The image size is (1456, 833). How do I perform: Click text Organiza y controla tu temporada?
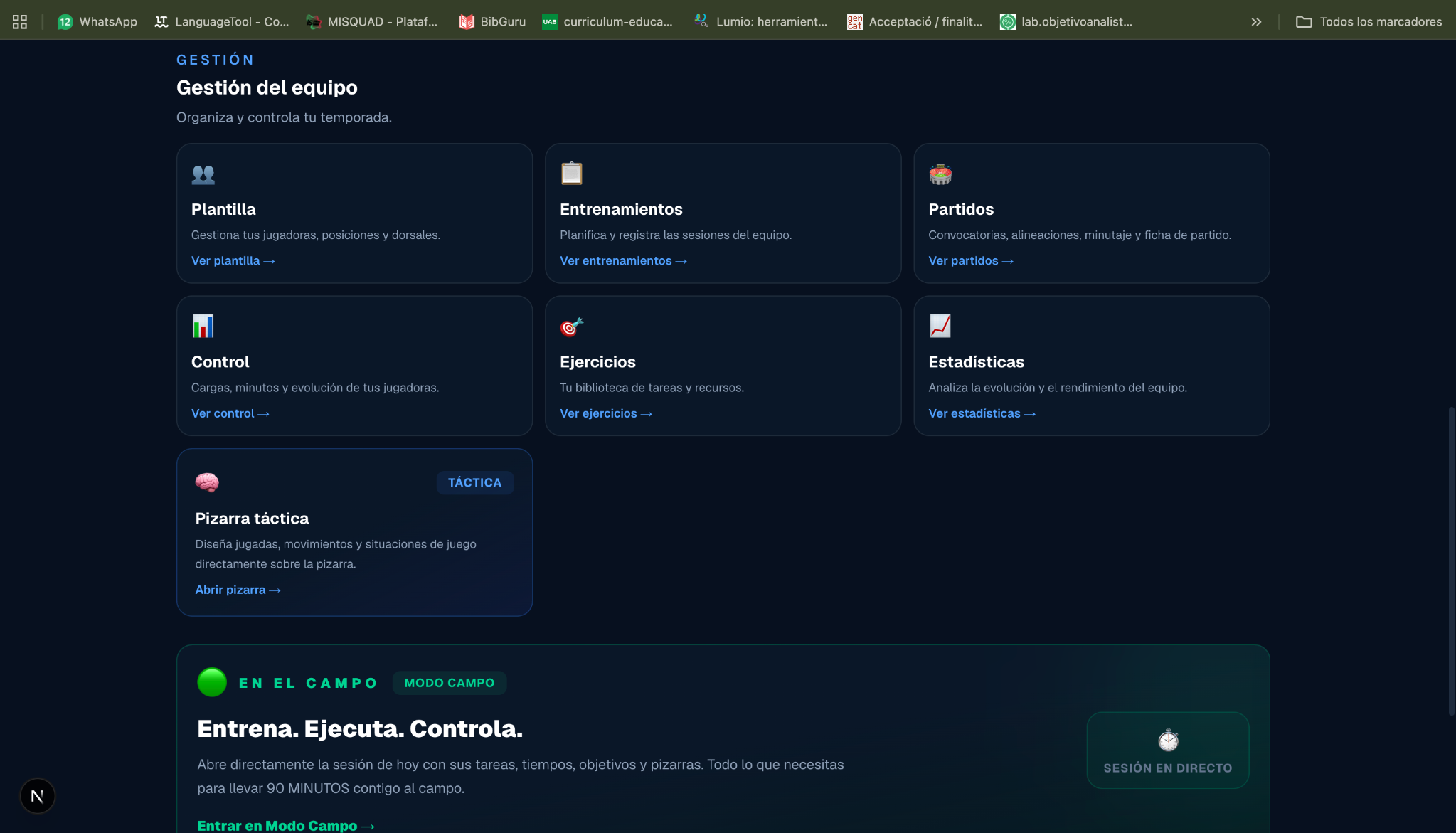pyautogui.click(x=284, y=117)
